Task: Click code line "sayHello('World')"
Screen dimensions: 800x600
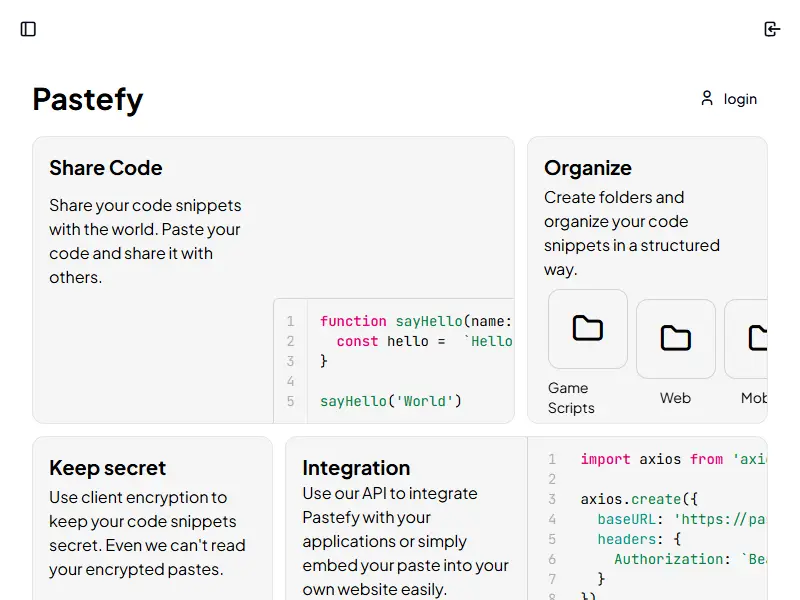Action: [x=391, y=401]
